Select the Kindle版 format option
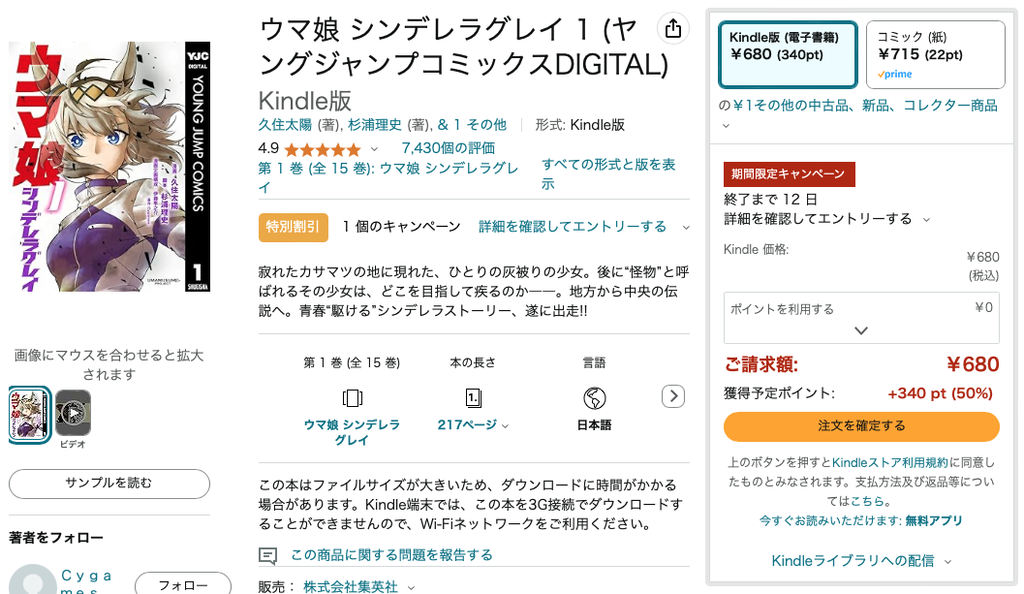Viewport: 1024px width, 594px height. click(x=788, y=54)
